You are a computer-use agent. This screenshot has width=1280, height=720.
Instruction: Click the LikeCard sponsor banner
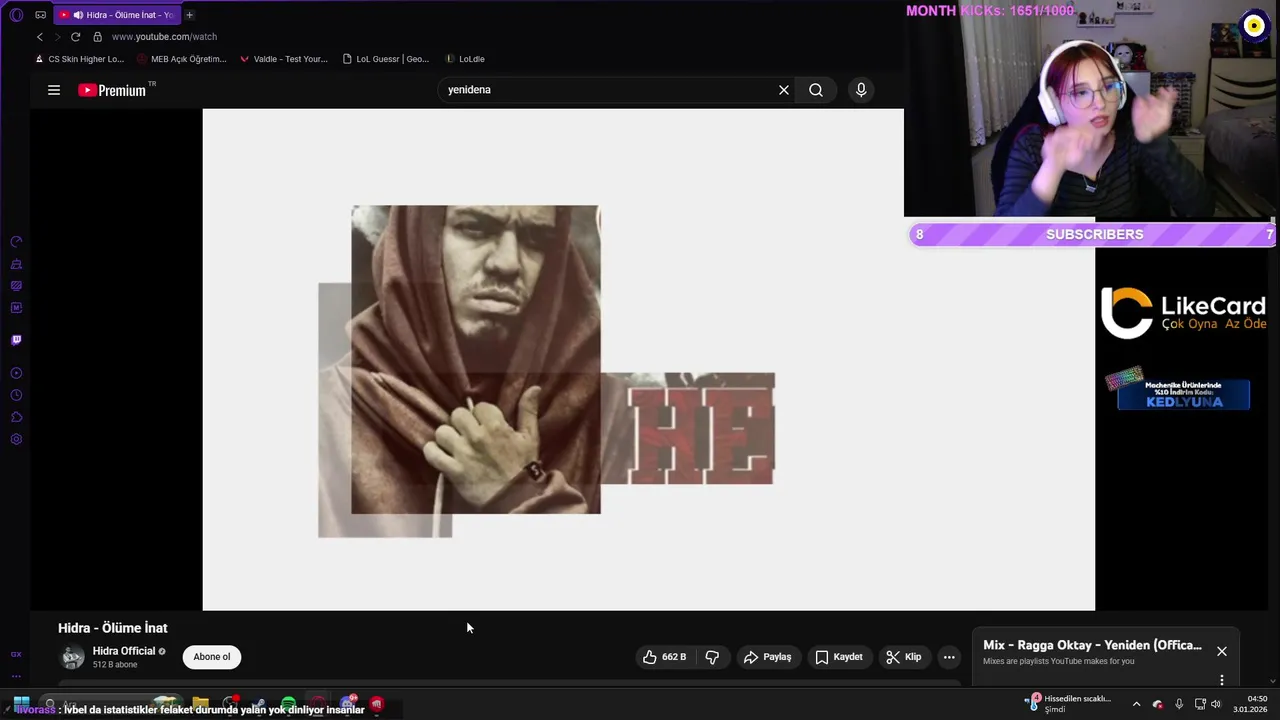tap(1183, 313)
